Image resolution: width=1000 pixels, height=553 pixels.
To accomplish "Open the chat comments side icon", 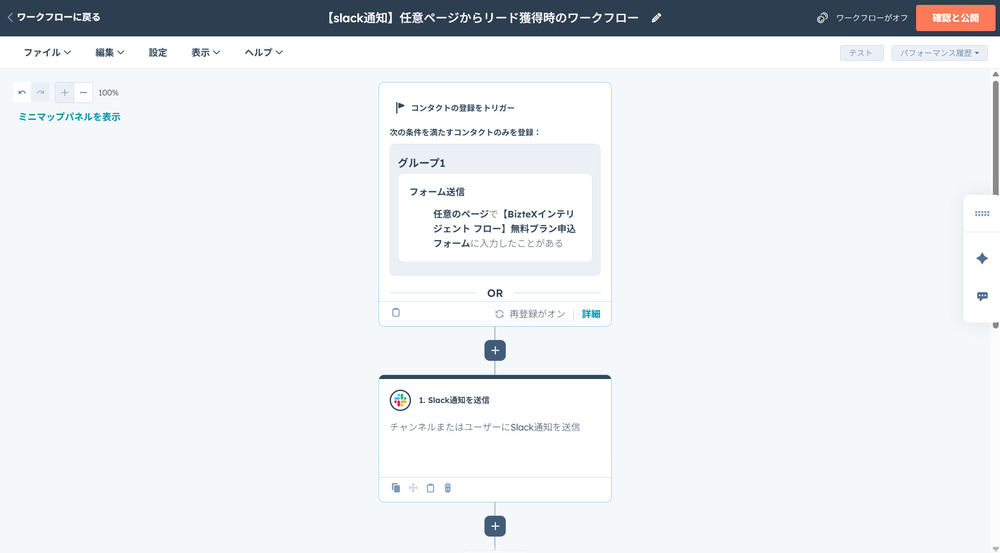I will coord(982,297).
